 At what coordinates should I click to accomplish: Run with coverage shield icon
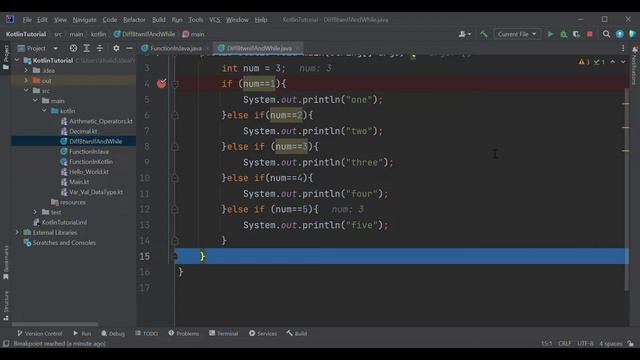576,34
